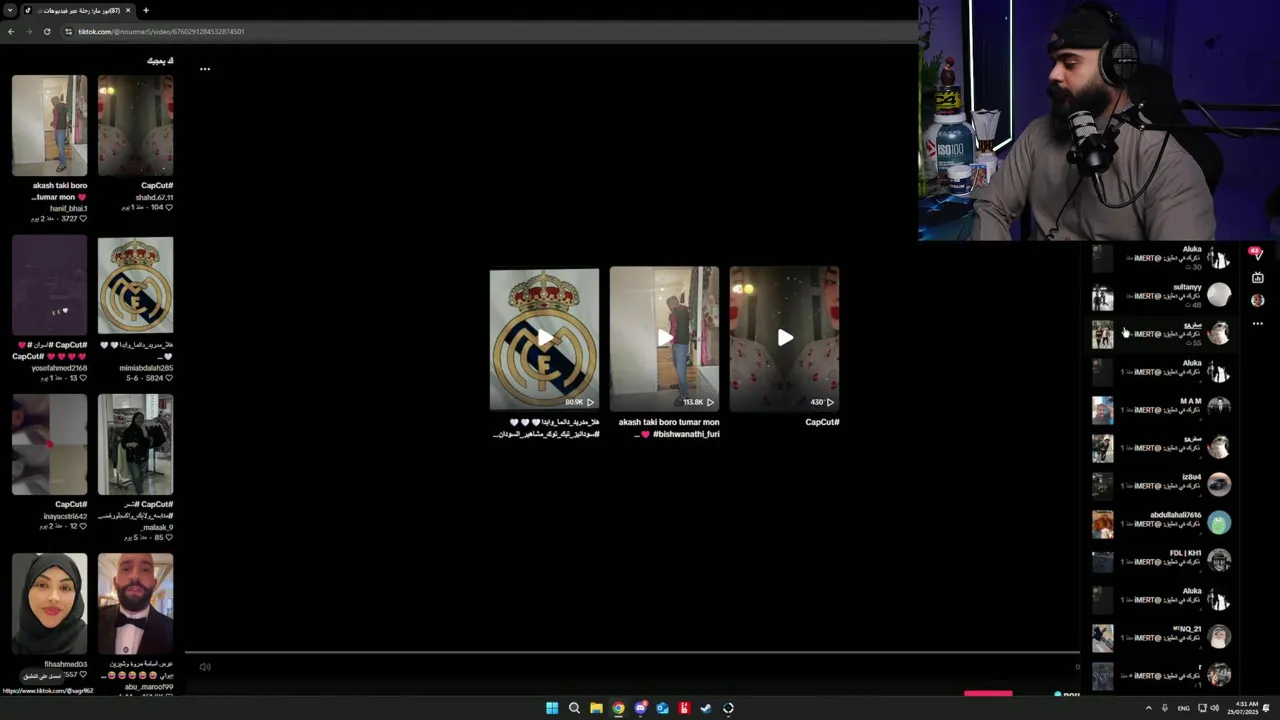Open inayacstr1642 CapCut video thumbnail
The height and width of the screenshot is (720, 1280).
(x=49, y=444)
